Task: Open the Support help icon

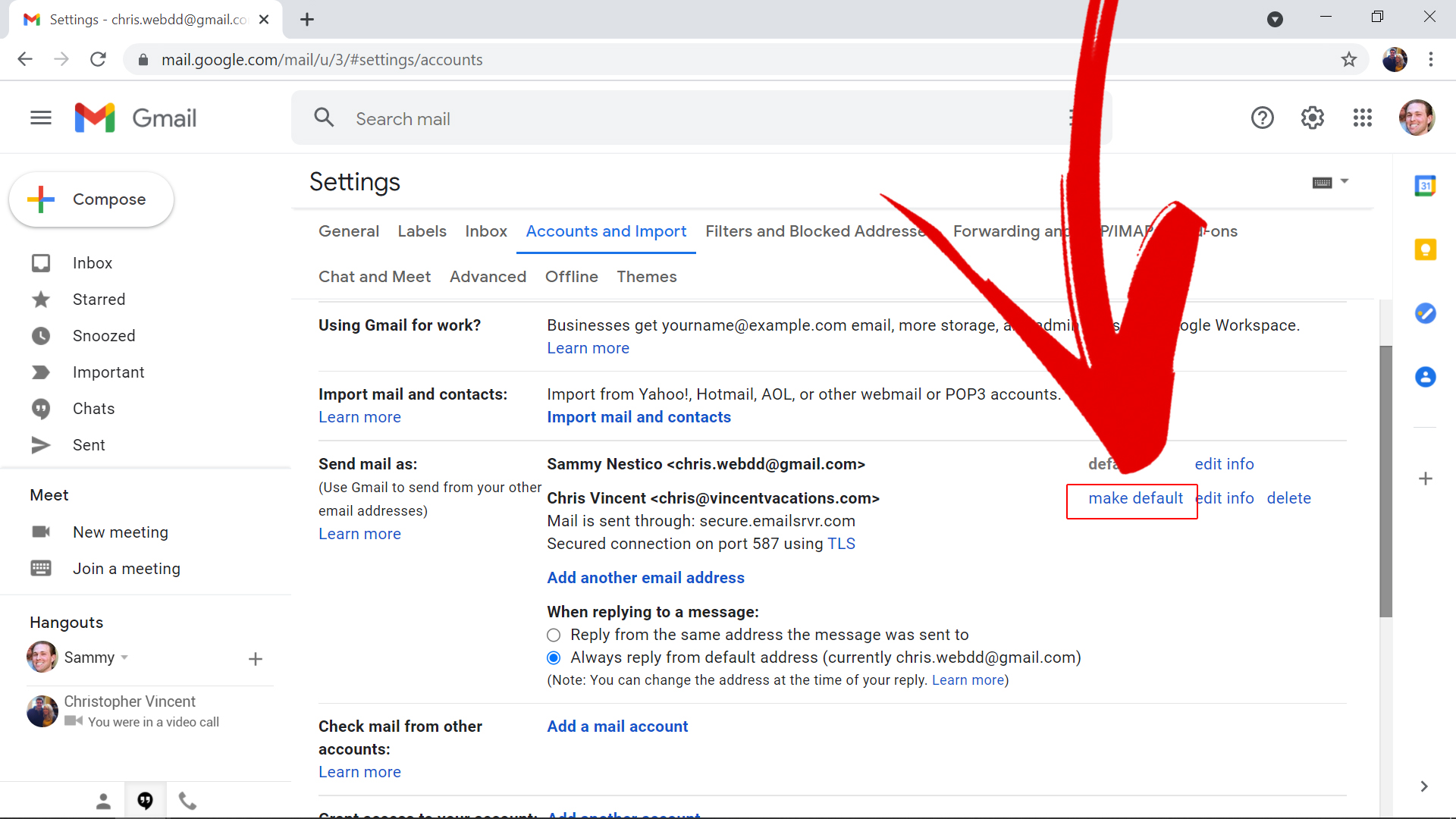Action: pos(1263,118)
